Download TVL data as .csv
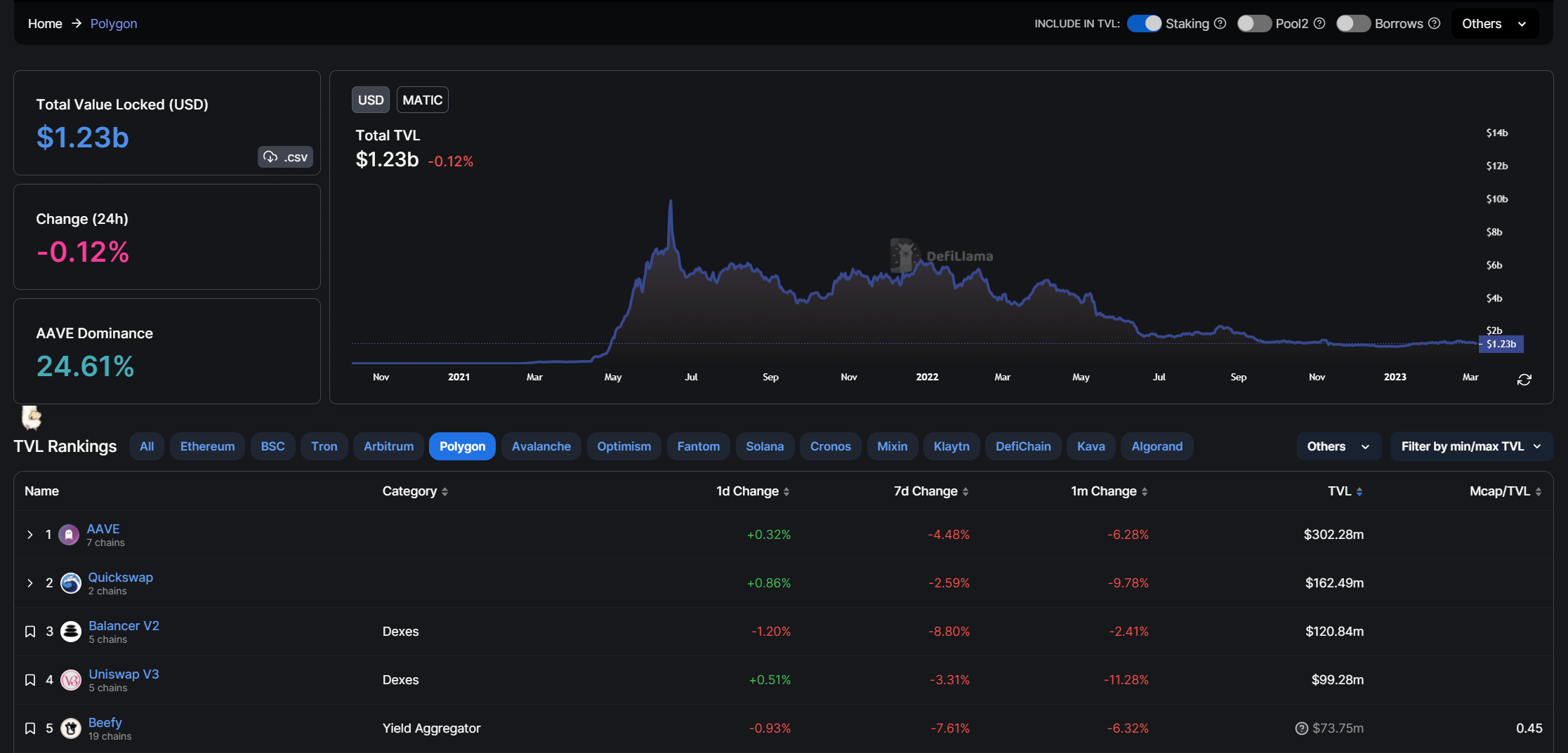 [285, 157]
